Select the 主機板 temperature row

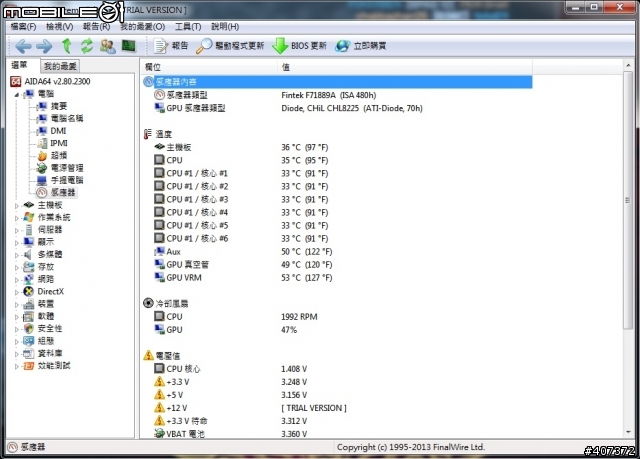point(338,147)
